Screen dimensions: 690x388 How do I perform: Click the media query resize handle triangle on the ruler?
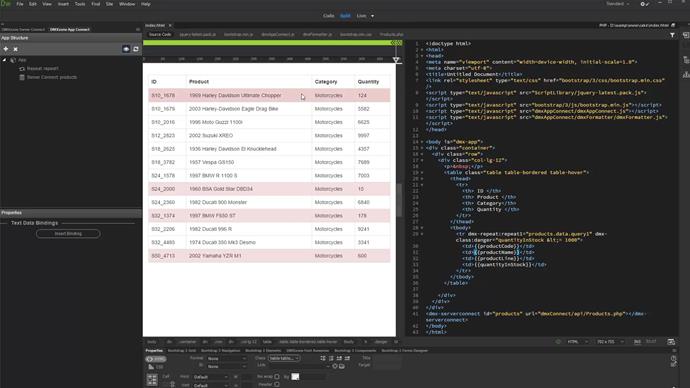396,60
